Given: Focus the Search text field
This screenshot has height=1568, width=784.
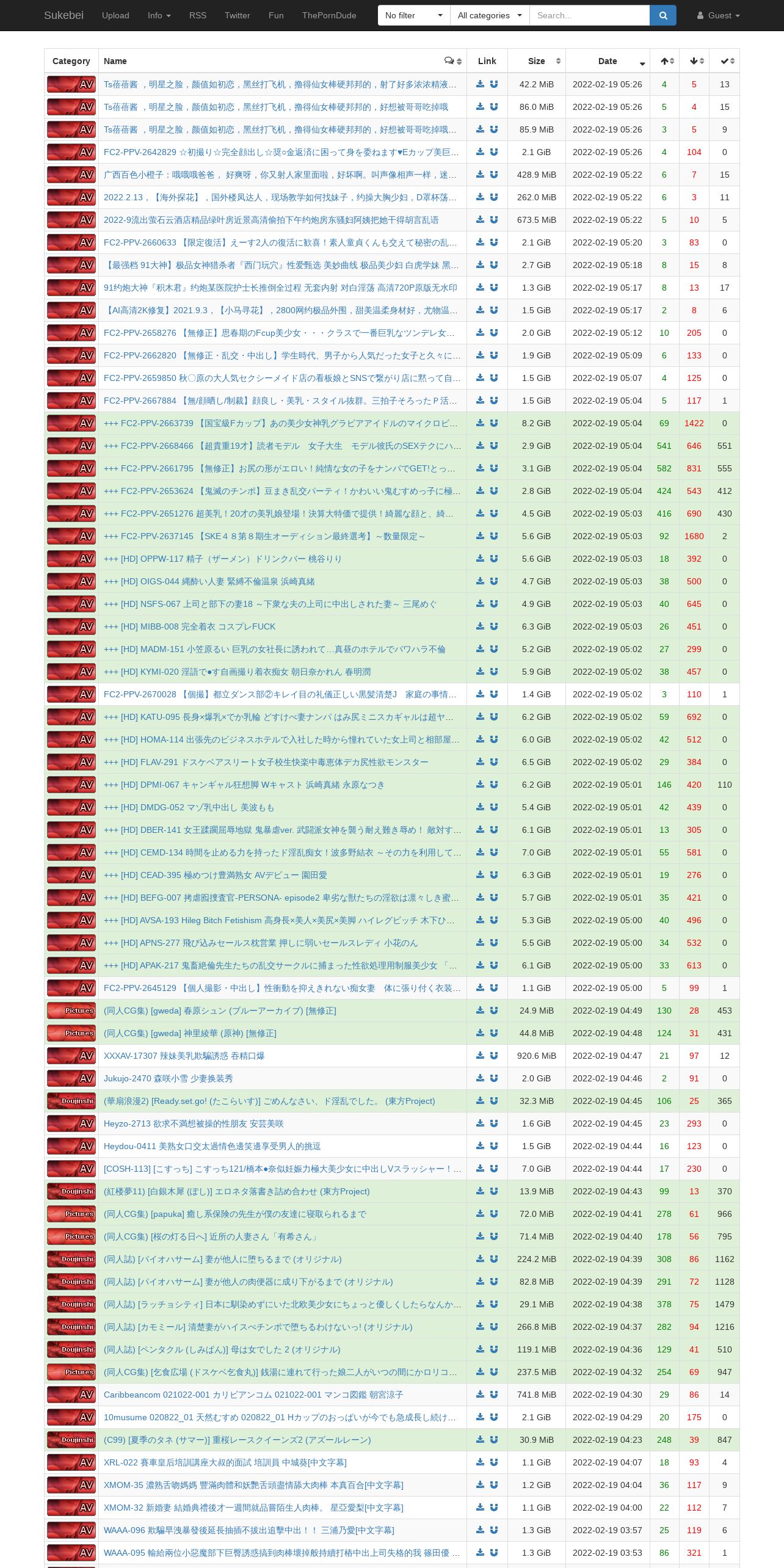Looking at the screenshot, I should [589, 15].
